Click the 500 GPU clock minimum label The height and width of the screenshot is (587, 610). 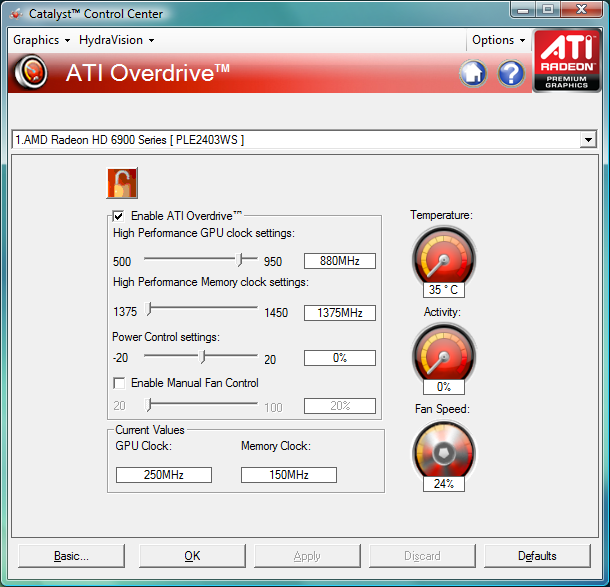122,262
